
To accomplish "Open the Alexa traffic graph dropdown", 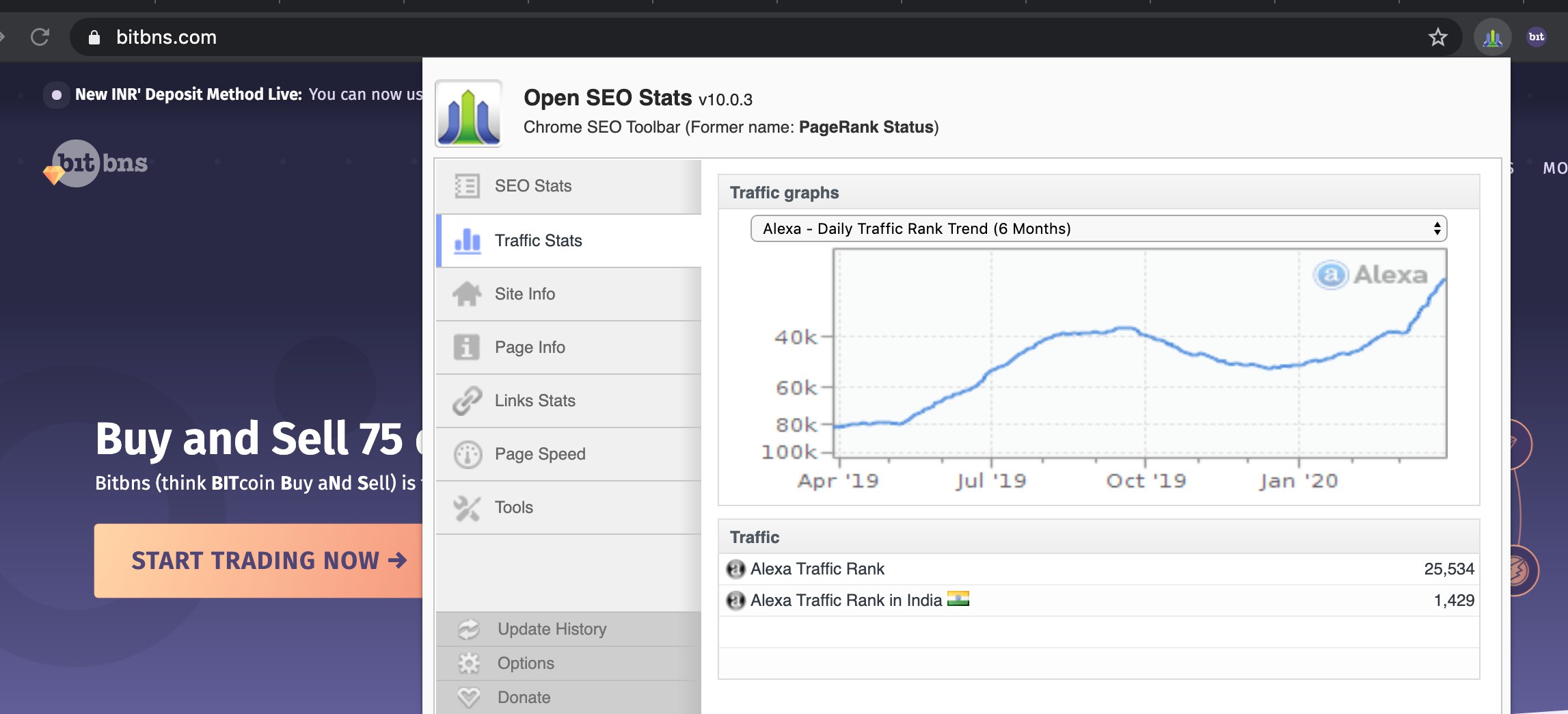I will tap(1098, 228).
